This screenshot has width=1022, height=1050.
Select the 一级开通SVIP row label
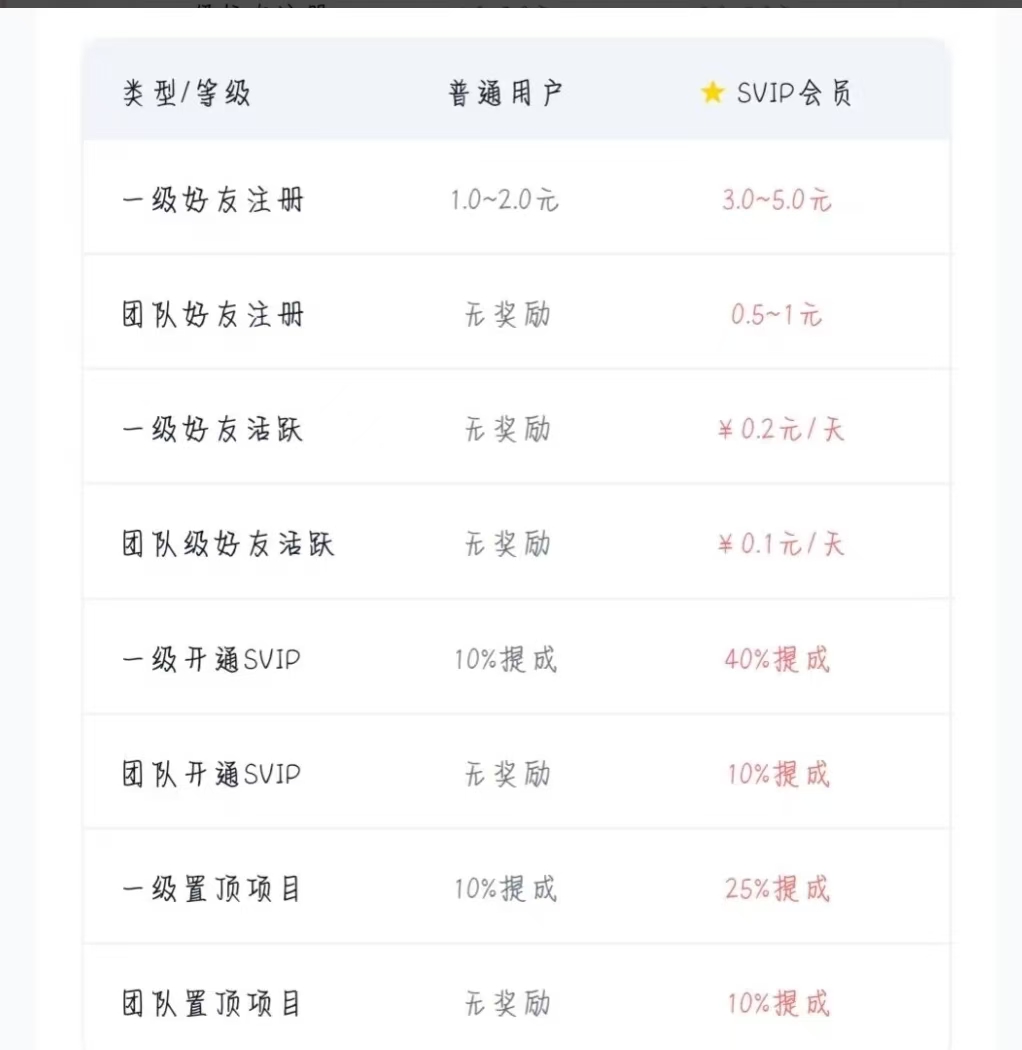(211, 660)
